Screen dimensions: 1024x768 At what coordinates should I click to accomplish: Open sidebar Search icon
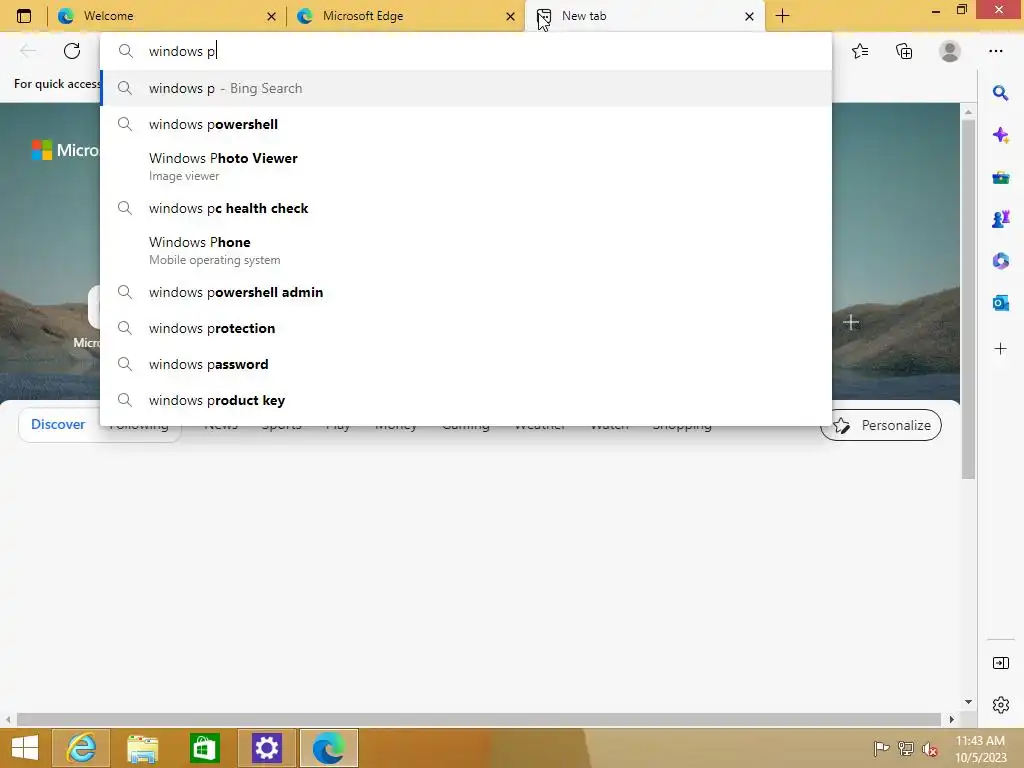[x=1000, y=93]
